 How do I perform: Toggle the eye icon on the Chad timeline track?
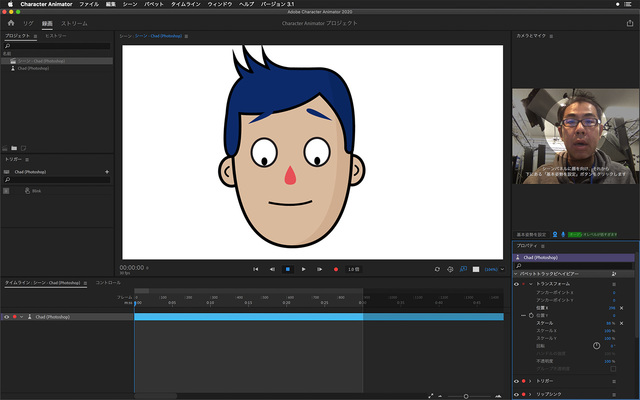[x=6, y=316]
